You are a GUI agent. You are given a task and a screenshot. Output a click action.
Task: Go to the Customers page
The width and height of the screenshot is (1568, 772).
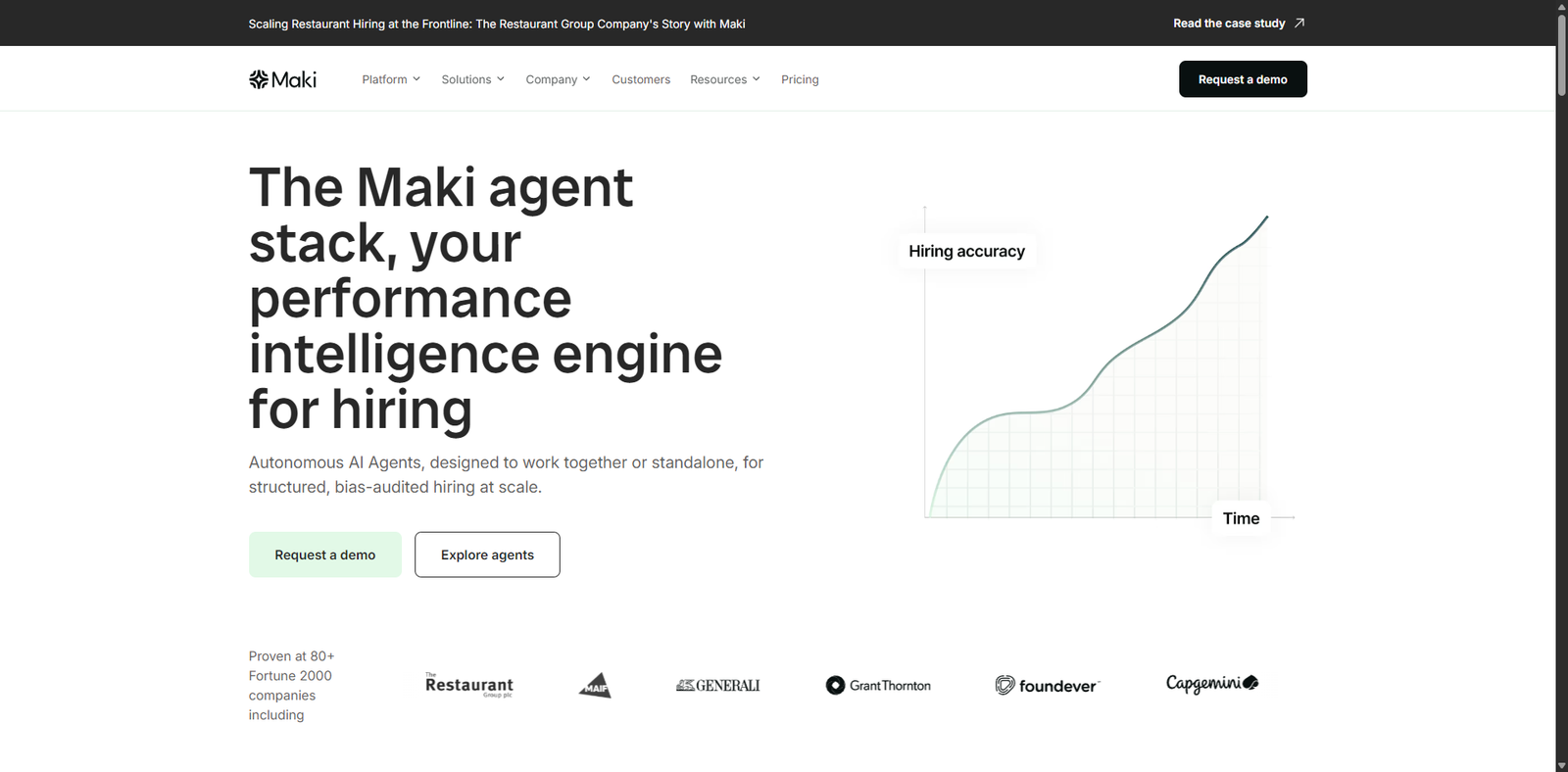click(x=641, y=79)
